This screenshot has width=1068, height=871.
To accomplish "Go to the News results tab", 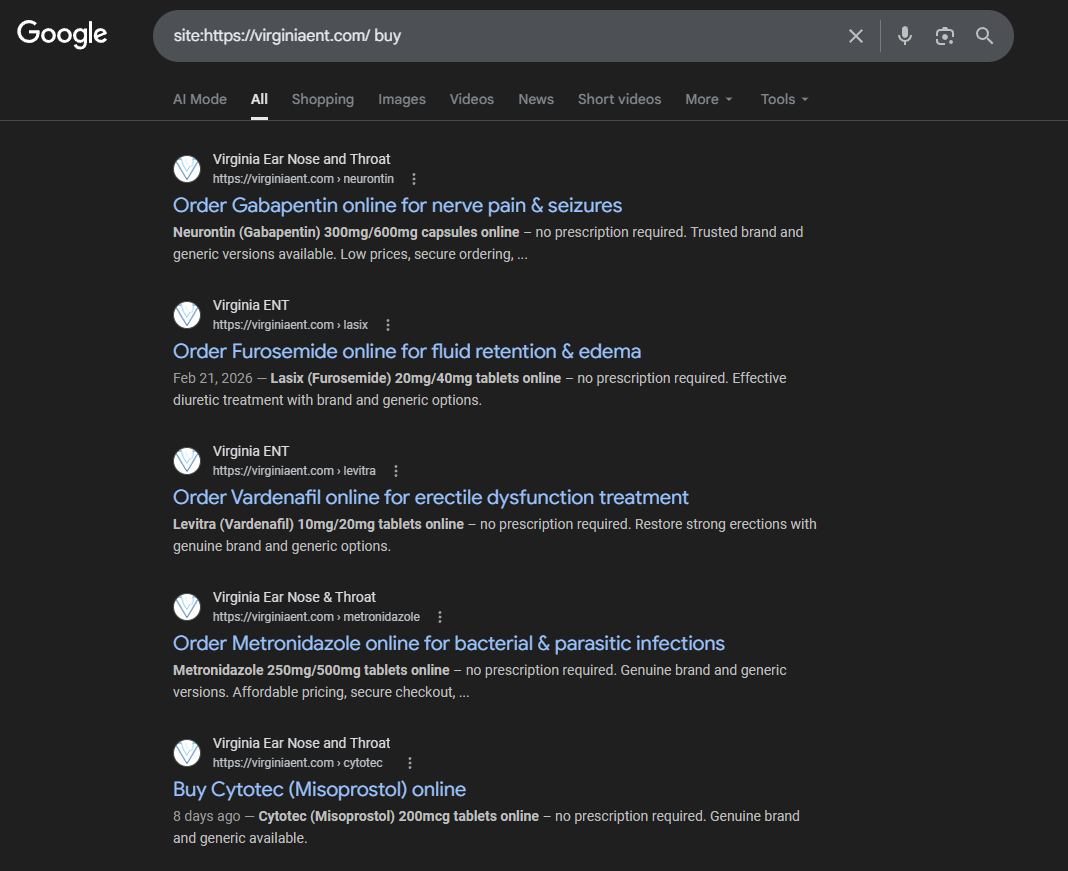I will pos(536,99).
